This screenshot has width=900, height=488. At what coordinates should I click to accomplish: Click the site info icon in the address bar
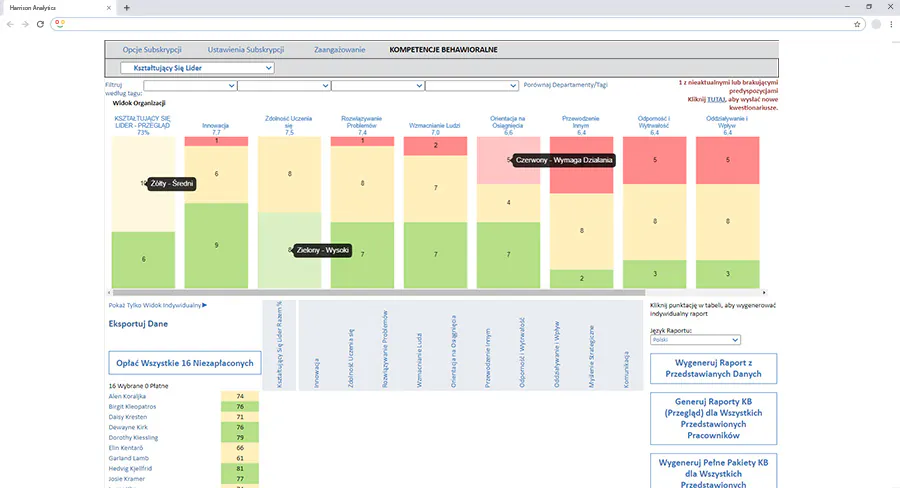pyautogui.click(x=60, y=24)
